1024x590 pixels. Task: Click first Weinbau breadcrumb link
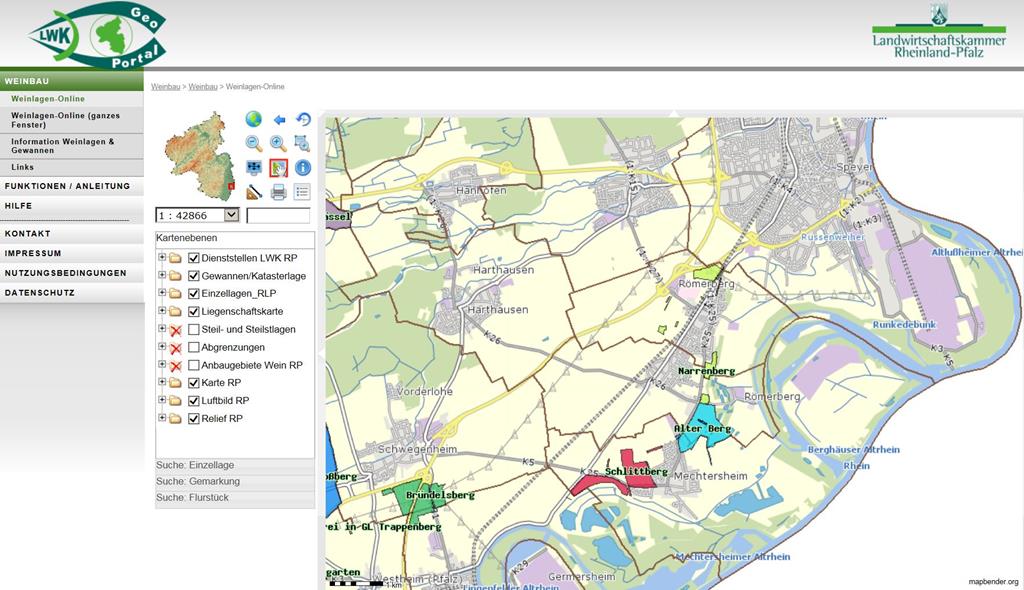coord(165,86)
